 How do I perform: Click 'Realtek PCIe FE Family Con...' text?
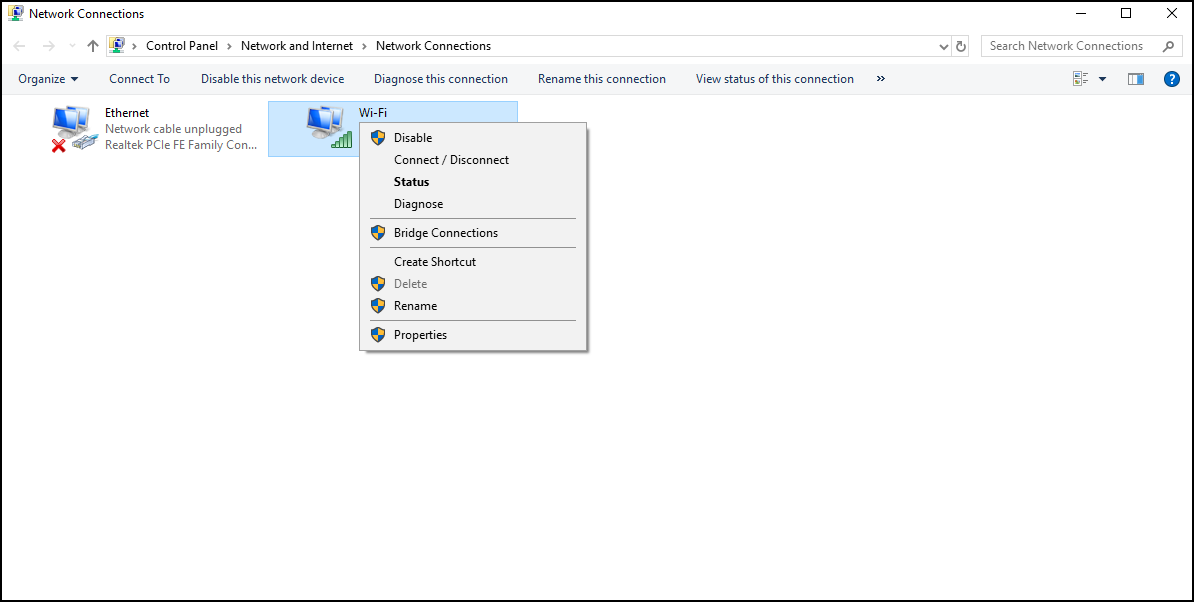[181, 145]
